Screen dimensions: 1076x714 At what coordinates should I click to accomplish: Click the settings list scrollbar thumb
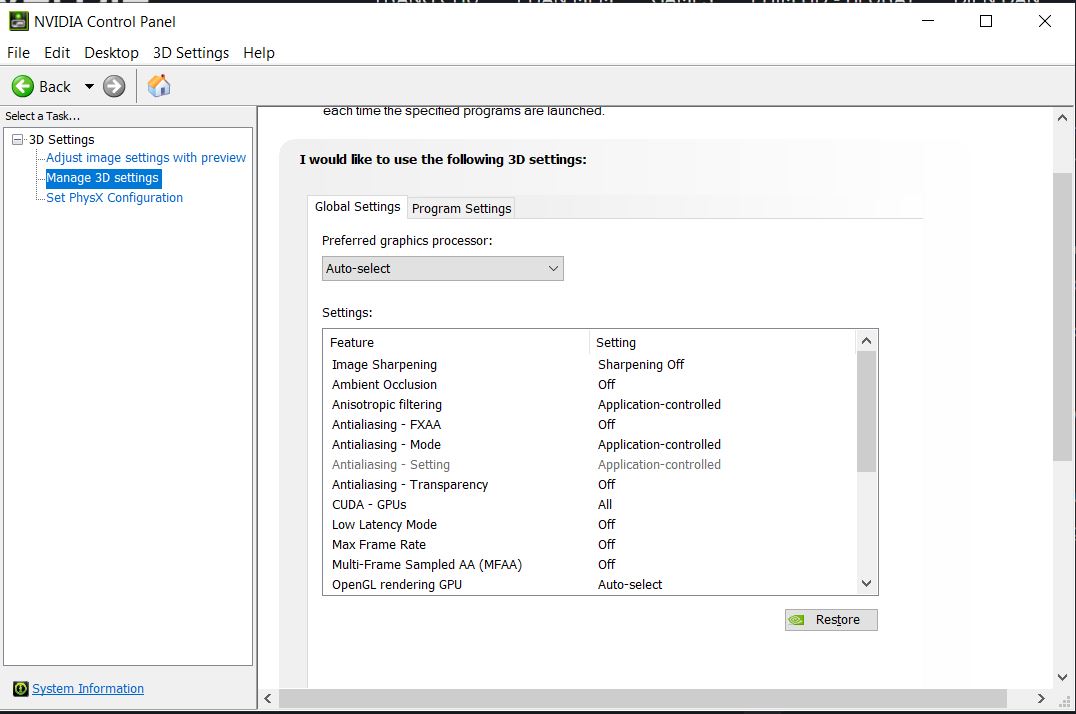pos(866,412)
